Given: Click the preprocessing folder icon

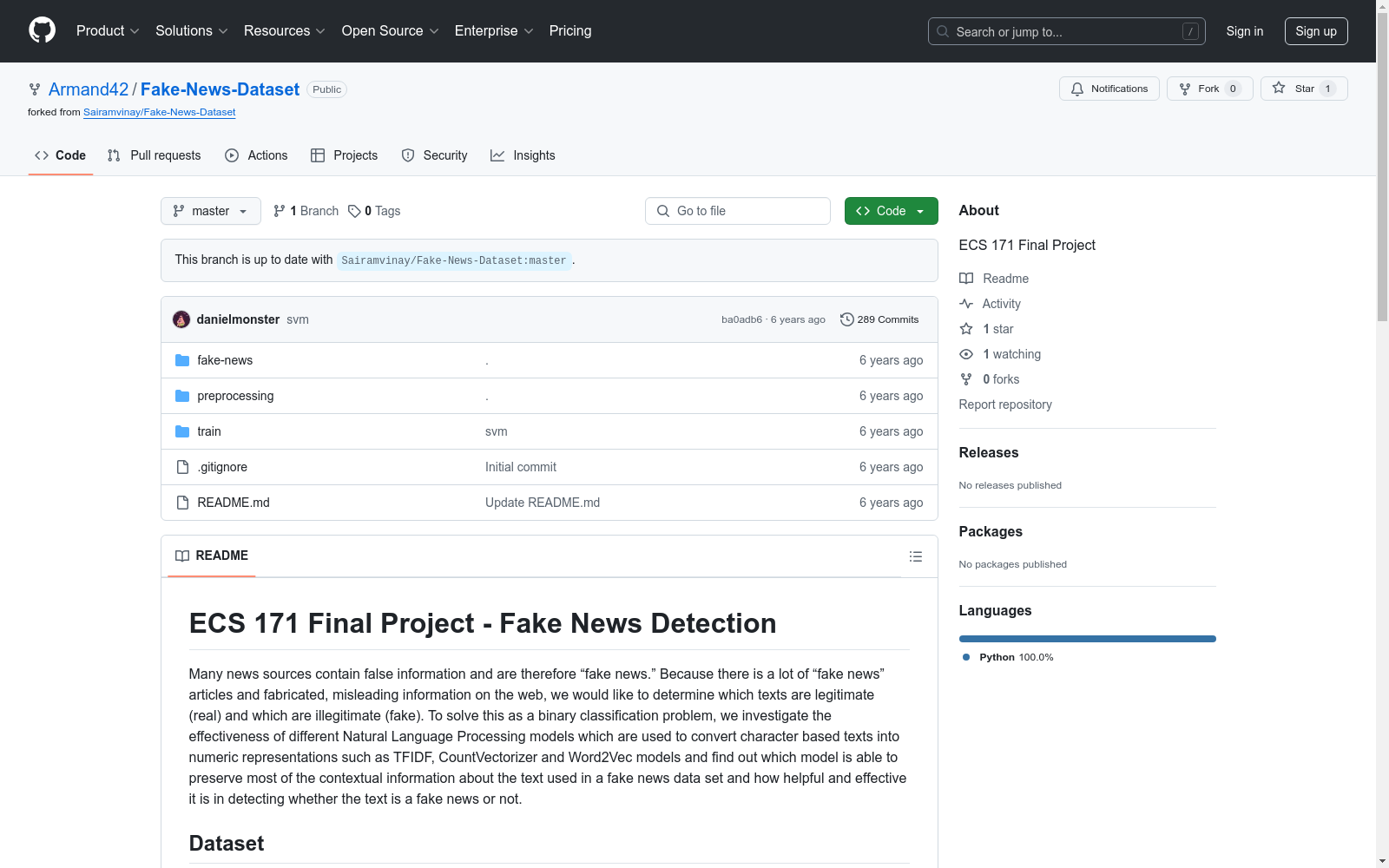Looking at the screenshot, I should 182,396.
